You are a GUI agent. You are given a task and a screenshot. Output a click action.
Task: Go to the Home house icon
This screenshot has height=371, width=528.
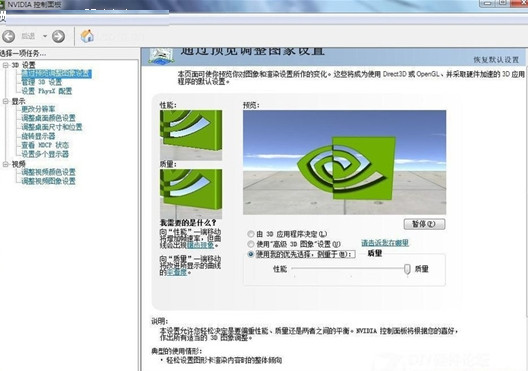tap(87, 36)
